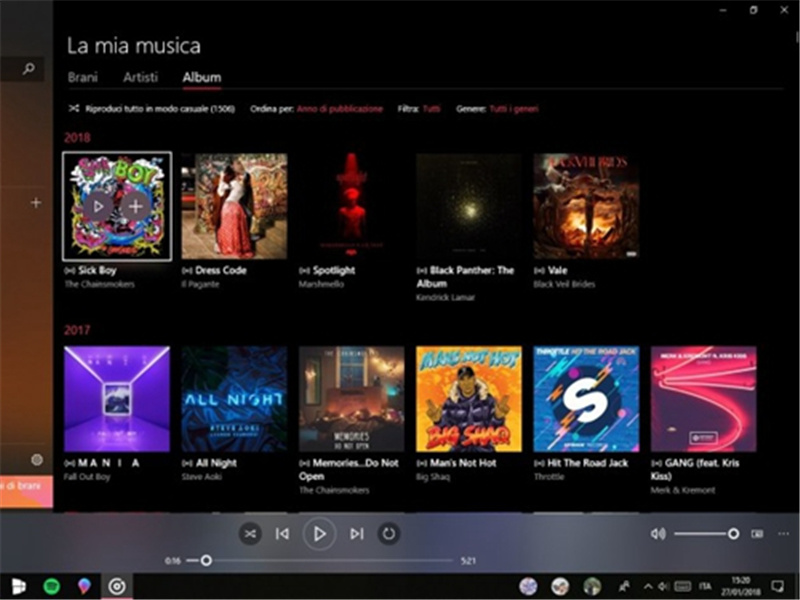Open settings gear in left sidebar
Image resolution: width=800 pixels, height=600 pixels.
pyautogui.click(x=37, y=460)
